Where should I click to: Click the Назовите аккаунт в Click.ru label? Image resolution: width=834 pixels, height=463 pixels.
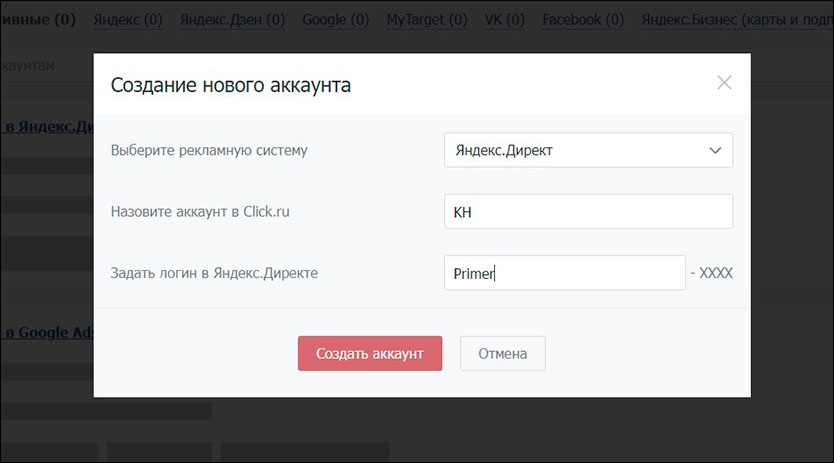[200, 212]
